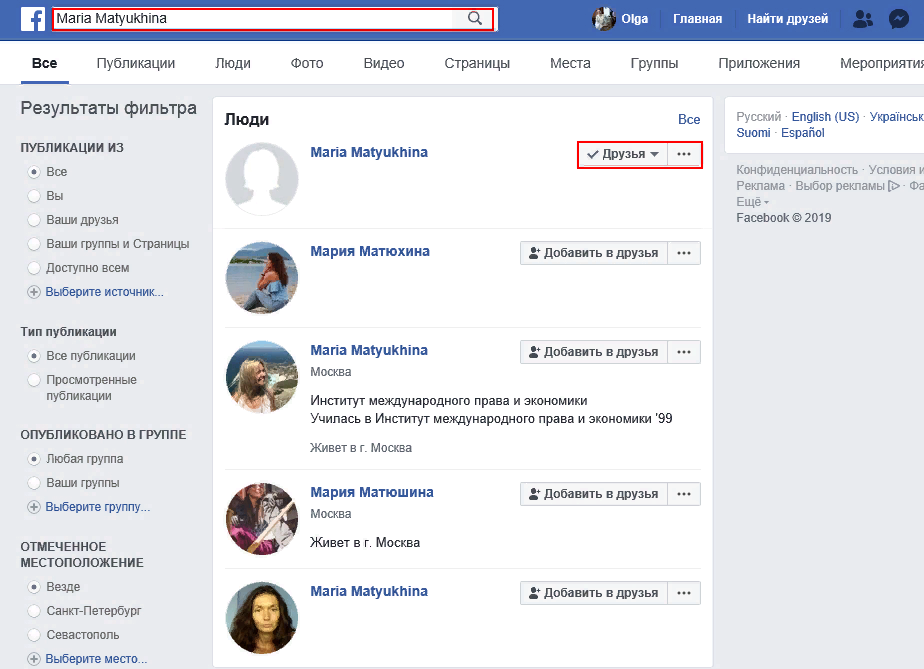Switch to the 'Места' tab
Screen dimensions: 924x669
tap(570, 63)
